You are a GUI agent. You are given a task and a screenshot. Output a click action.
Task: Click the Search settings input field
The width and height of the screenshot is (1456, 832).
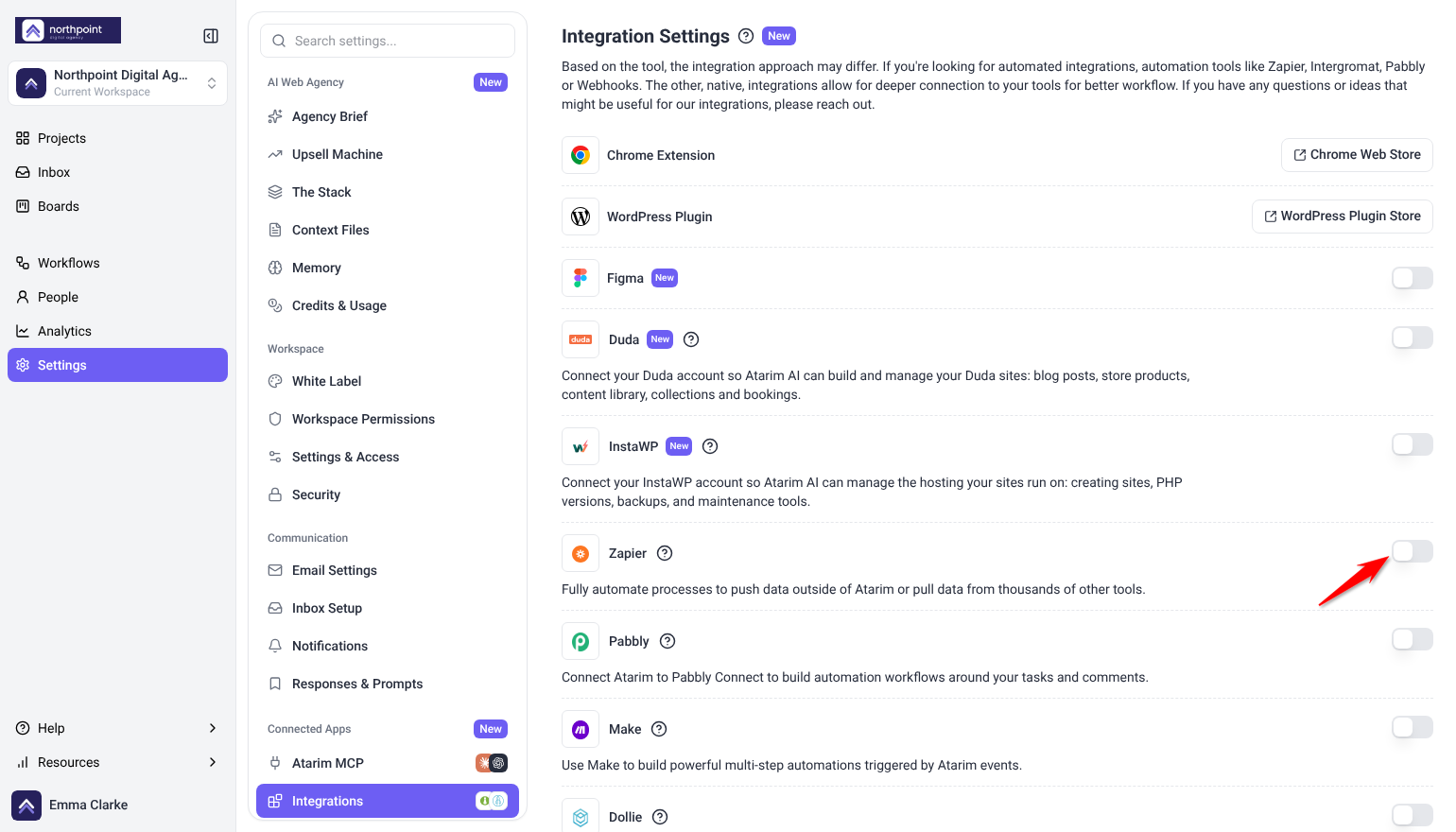coord(388,41)
